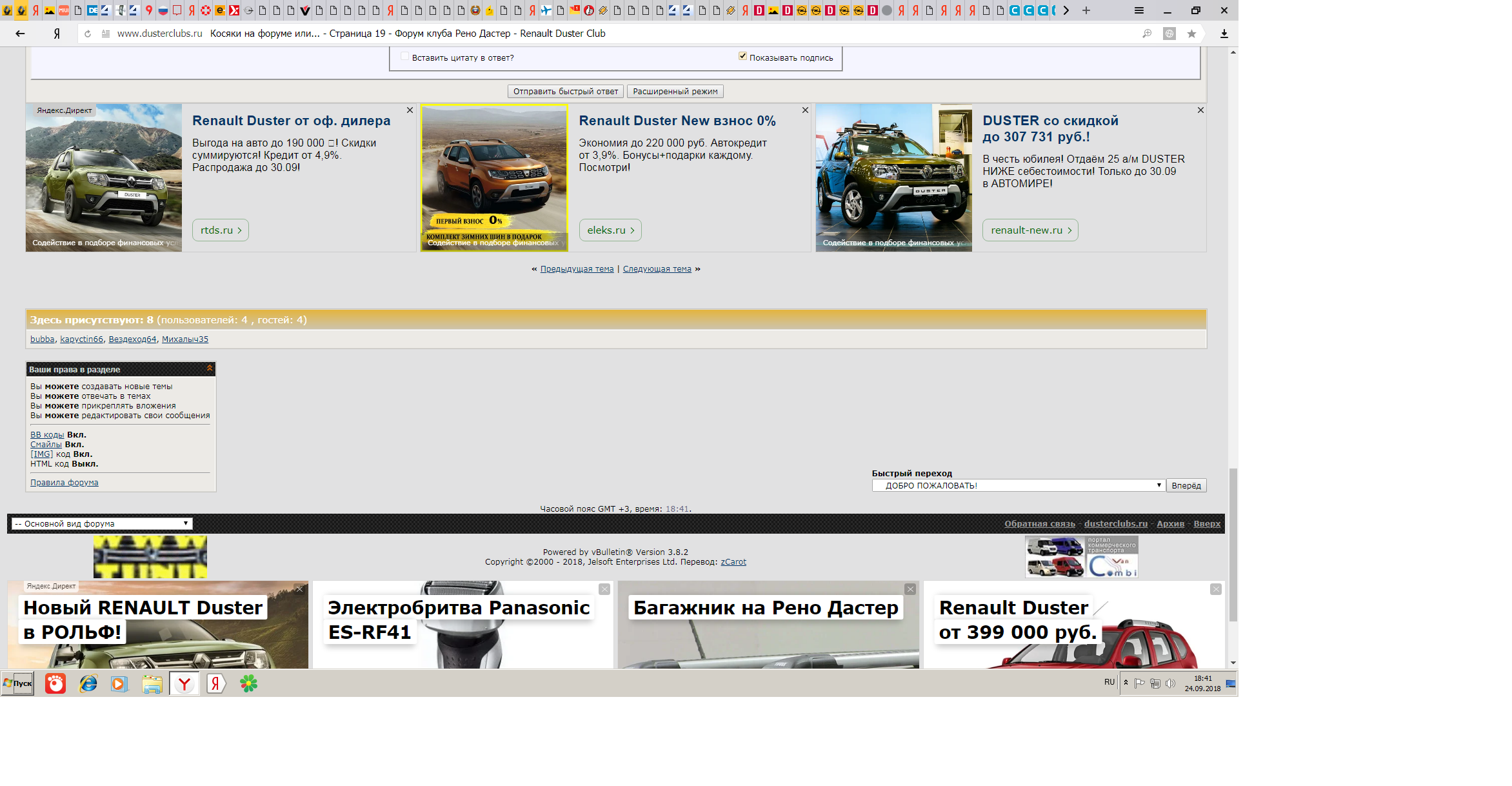Open the Пуск start button
Viewport: 1512px width, 786px height.
pos(17,683)
